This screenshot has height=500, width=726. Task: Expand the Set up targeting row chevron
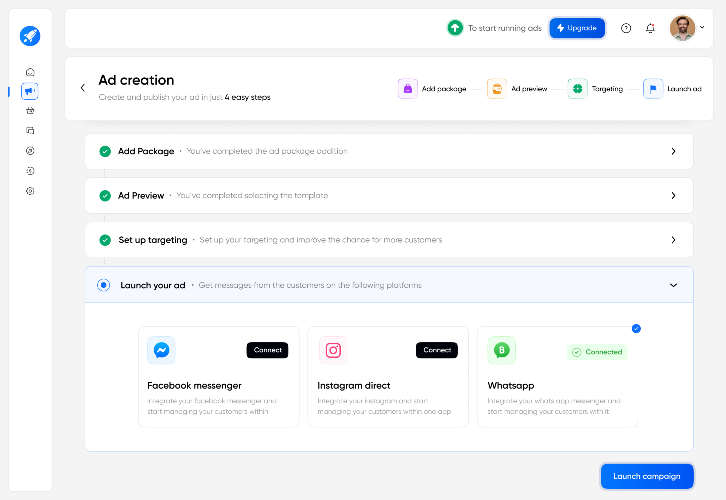[x=673, y=240]
